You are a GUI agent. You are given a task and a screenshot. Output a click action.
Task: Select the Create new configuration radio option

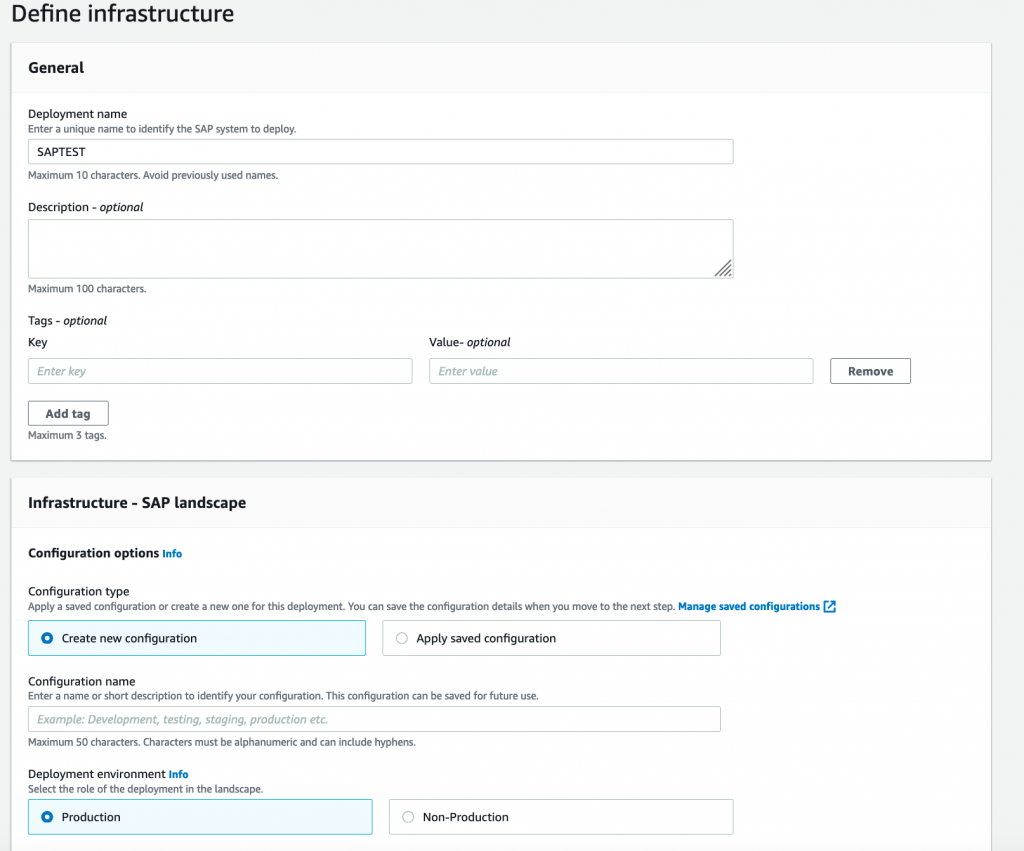tap(47, 638)
